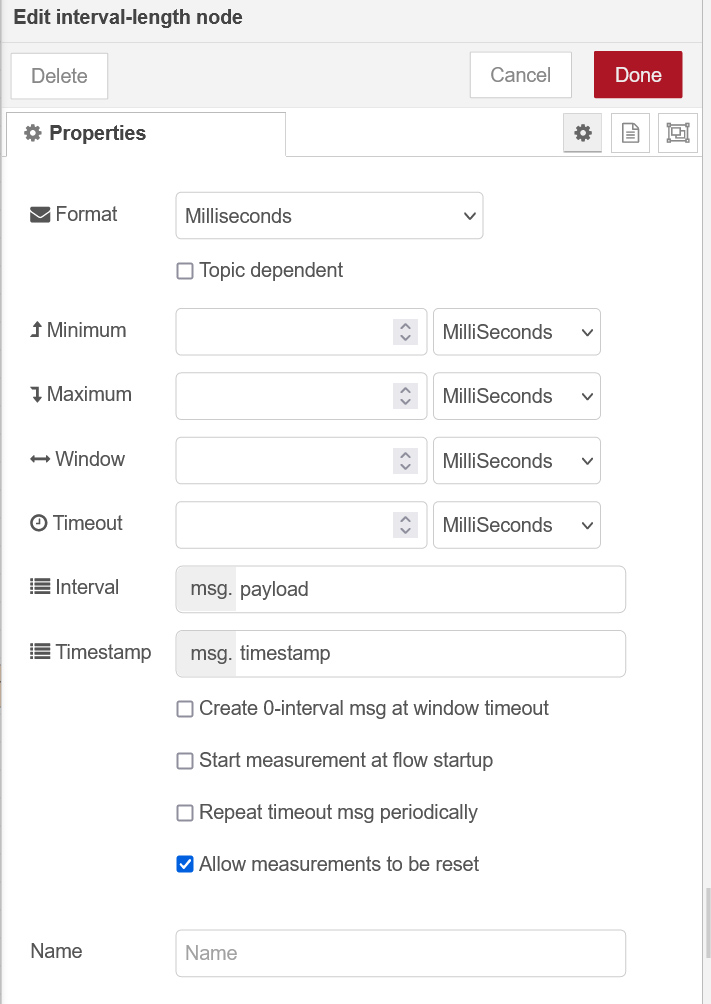Uncheck Allow measurements to be reset
711x1004 pixels.
point(185,865)
